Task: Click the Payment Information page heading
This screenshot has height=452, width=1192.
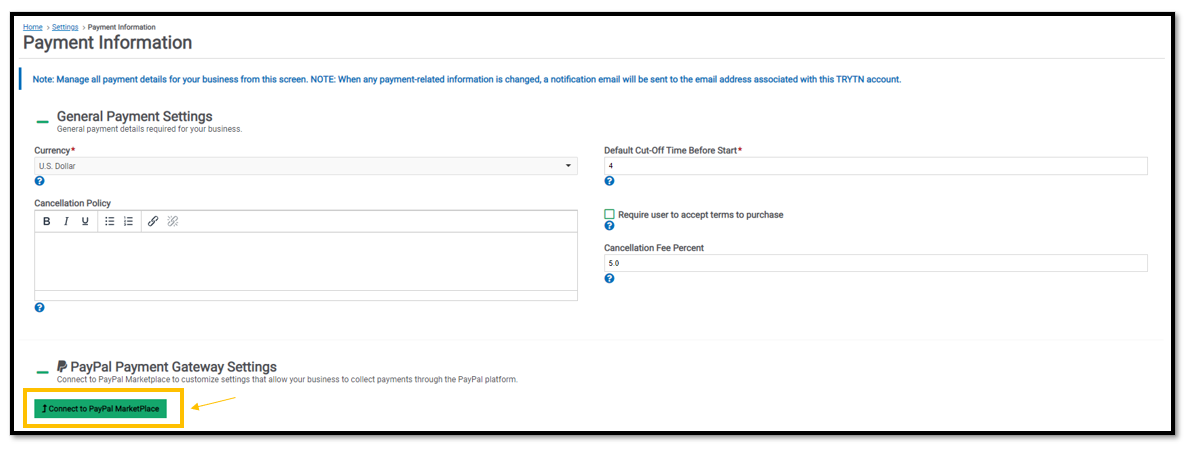Action: pyautogui.click(x=107, y=43)
